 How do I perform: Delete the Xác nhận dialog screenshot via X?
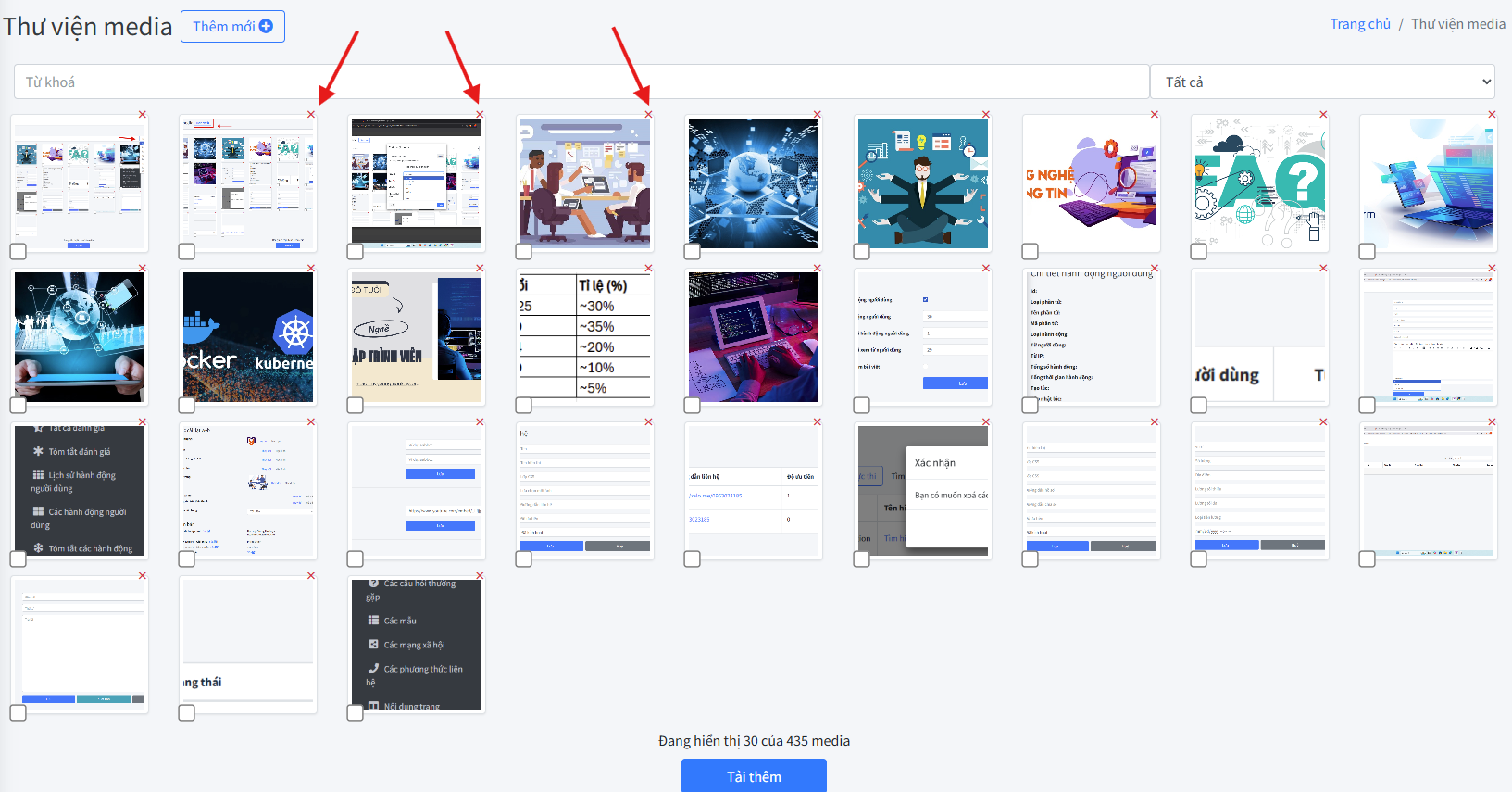tap(986, 422)
